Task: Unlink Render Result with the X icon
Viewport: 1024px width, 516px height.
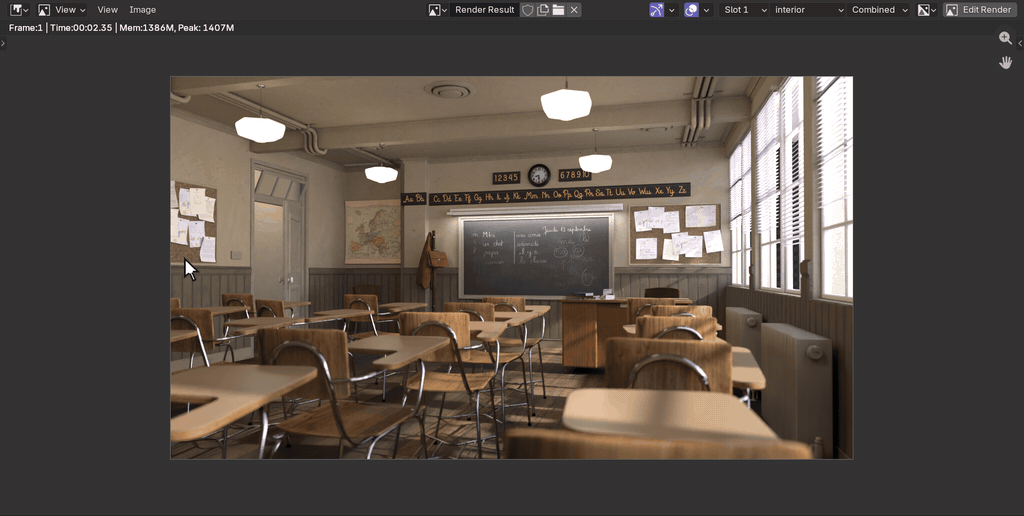Action: tap(574, 10)
